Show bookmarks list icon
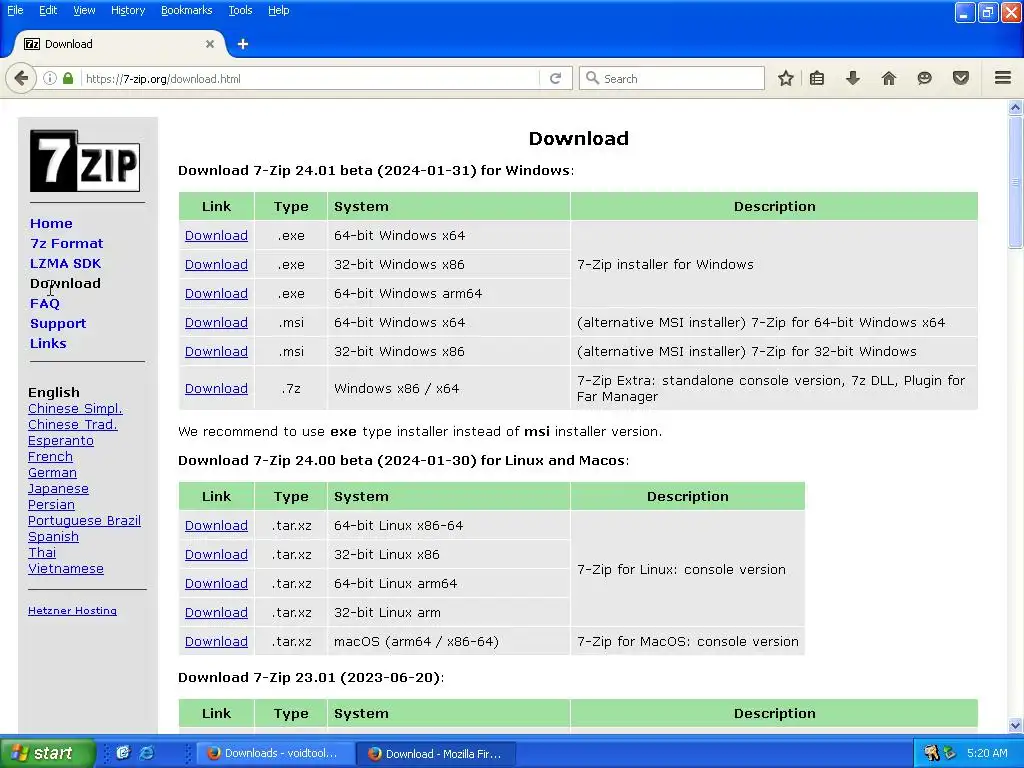The width and height of the screenshot is (1024, 768). [817, 78]
